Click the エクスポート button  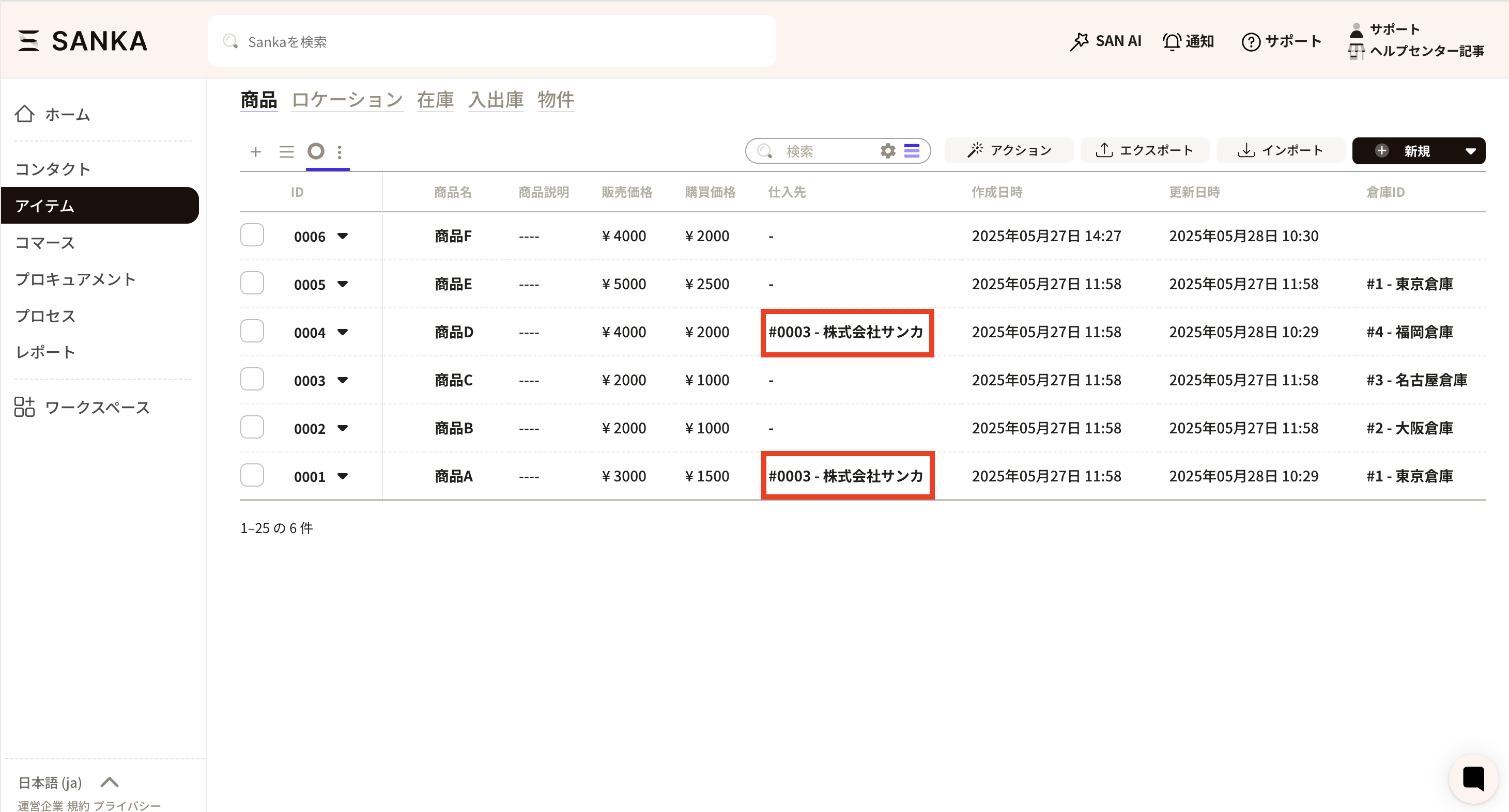tap(1144, 150)
